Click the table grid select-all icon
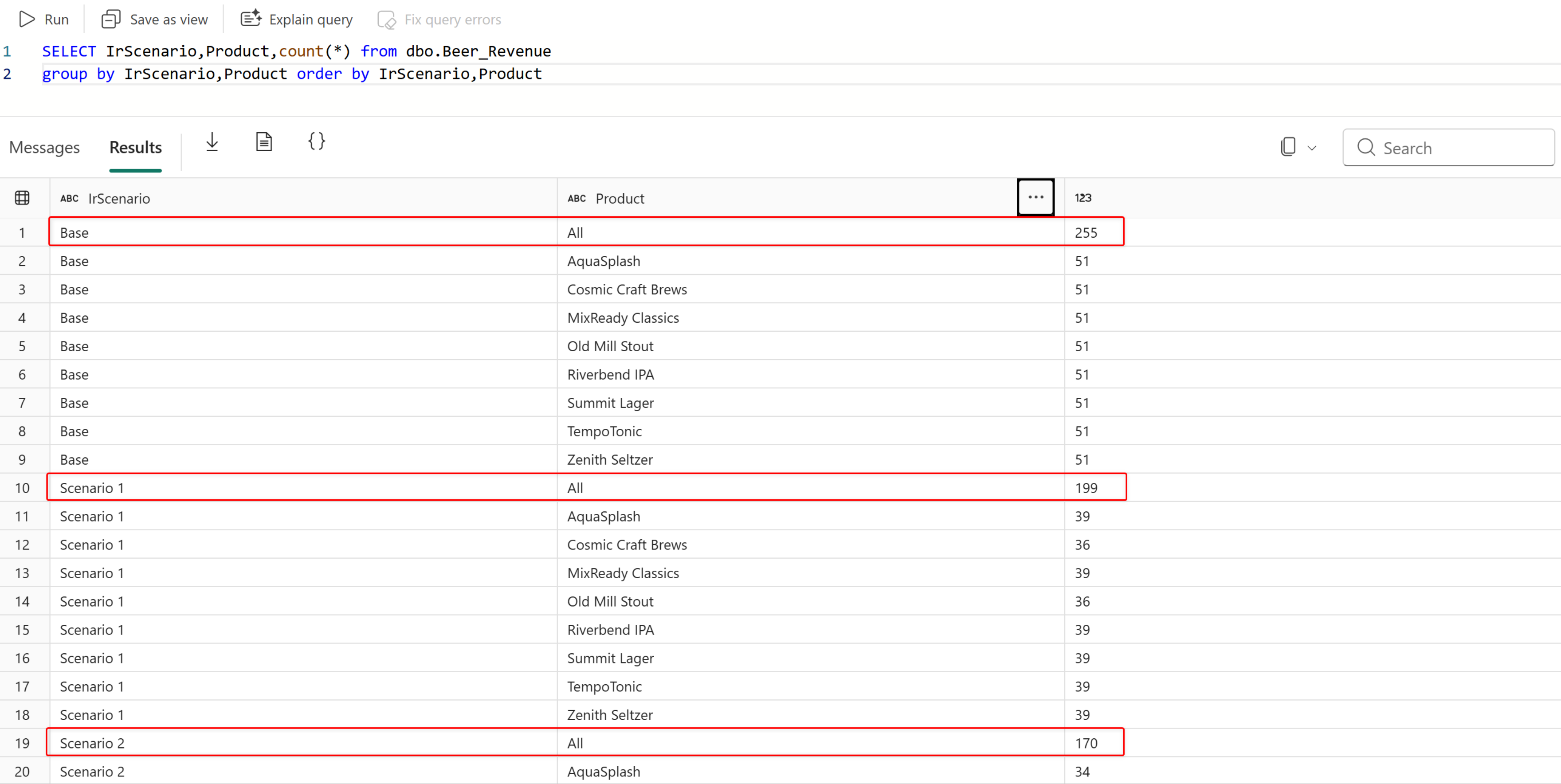 (x=23, y=198)
